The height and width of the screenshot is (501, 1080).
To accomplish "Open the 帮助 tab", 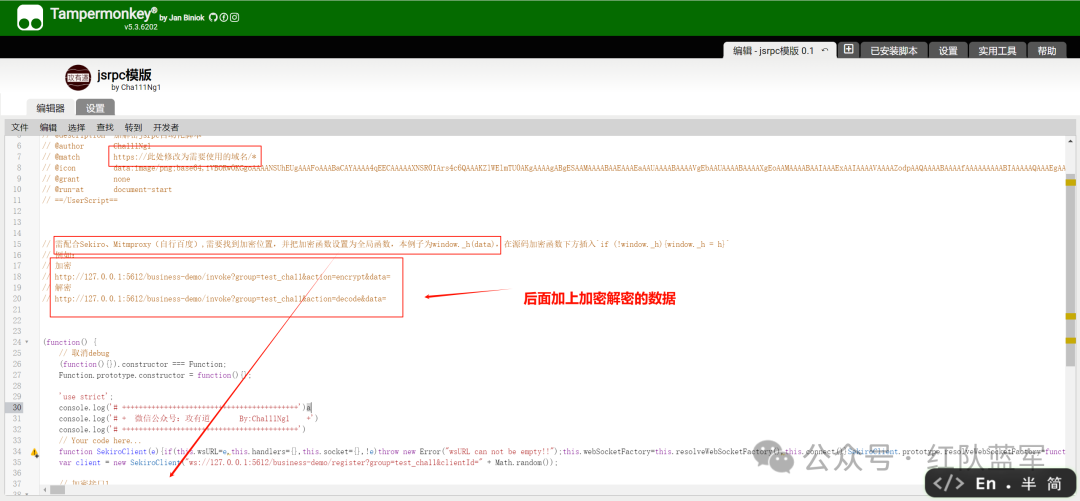I will 1046,50.
